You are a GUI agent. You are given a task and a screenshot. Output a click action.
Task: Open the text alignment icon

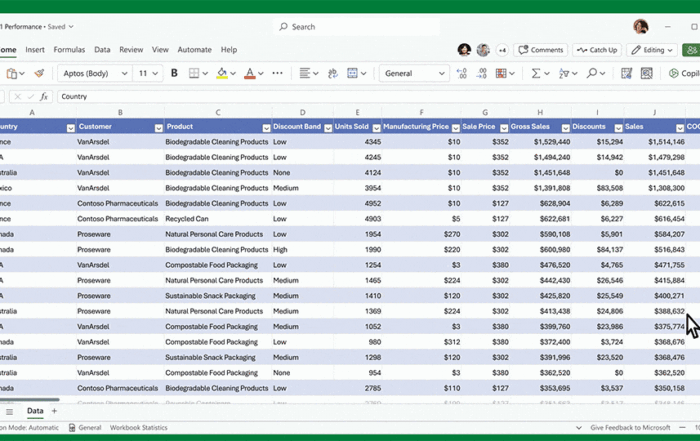pyautogui.click(x=305, y=73)
